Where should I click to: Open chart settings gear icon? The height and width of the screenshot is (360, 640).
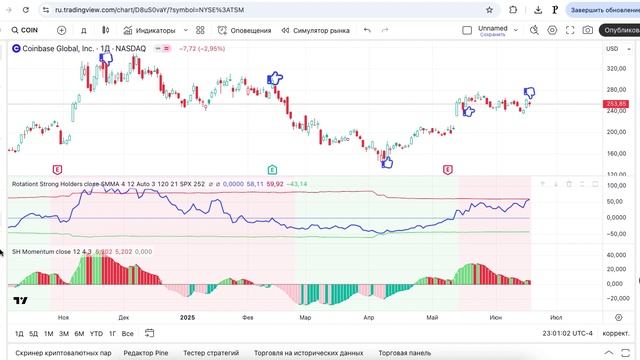(552, 30)
